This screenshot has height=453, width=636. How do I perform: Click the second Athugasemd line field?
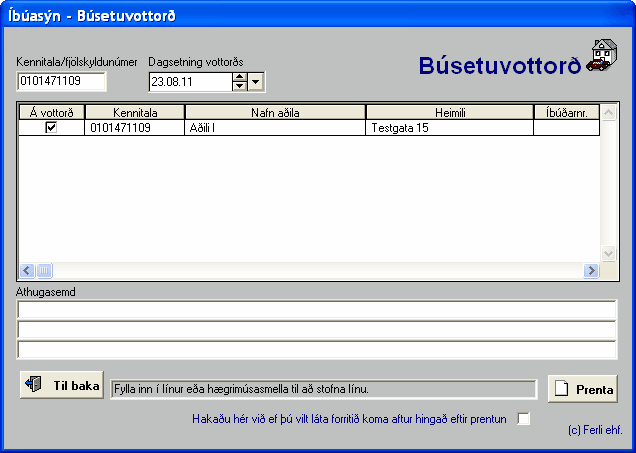tap(317, 330)
